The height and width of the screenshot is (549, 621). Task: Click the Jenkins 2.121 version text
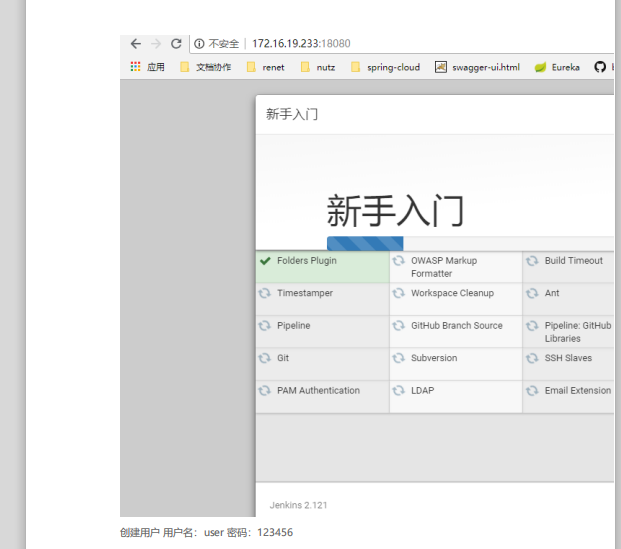pyautogui.click(x=299, y=505)
